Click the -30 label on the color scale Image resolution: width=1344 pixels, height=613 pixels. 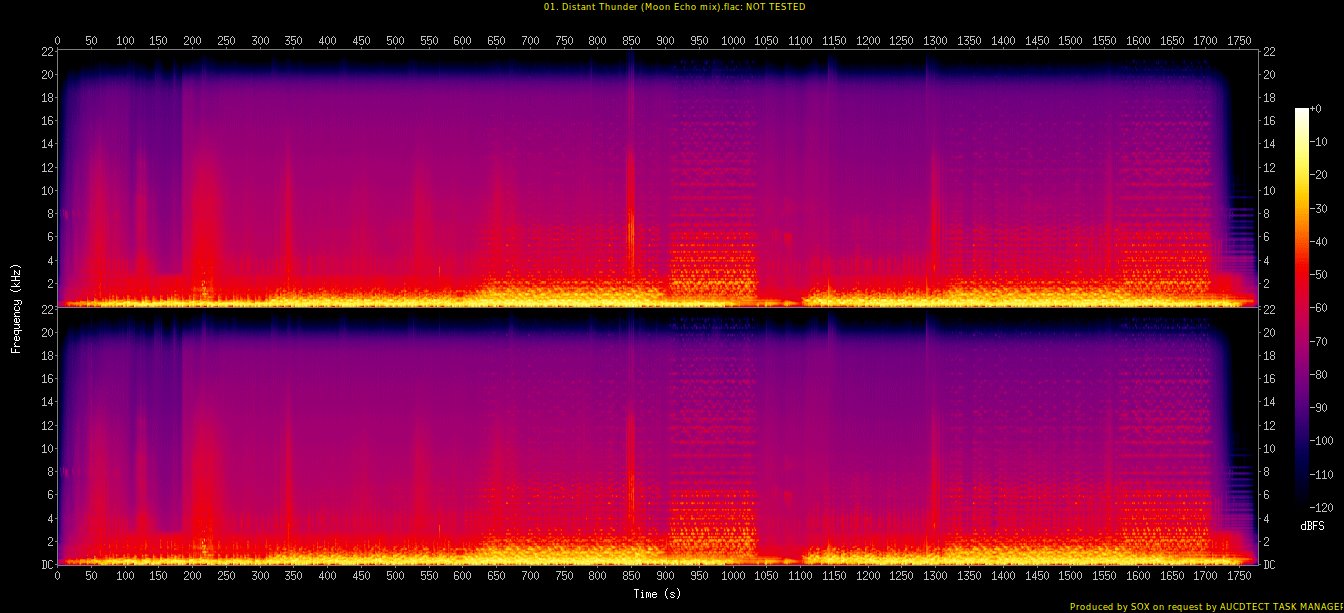[x=1320, y=210]
